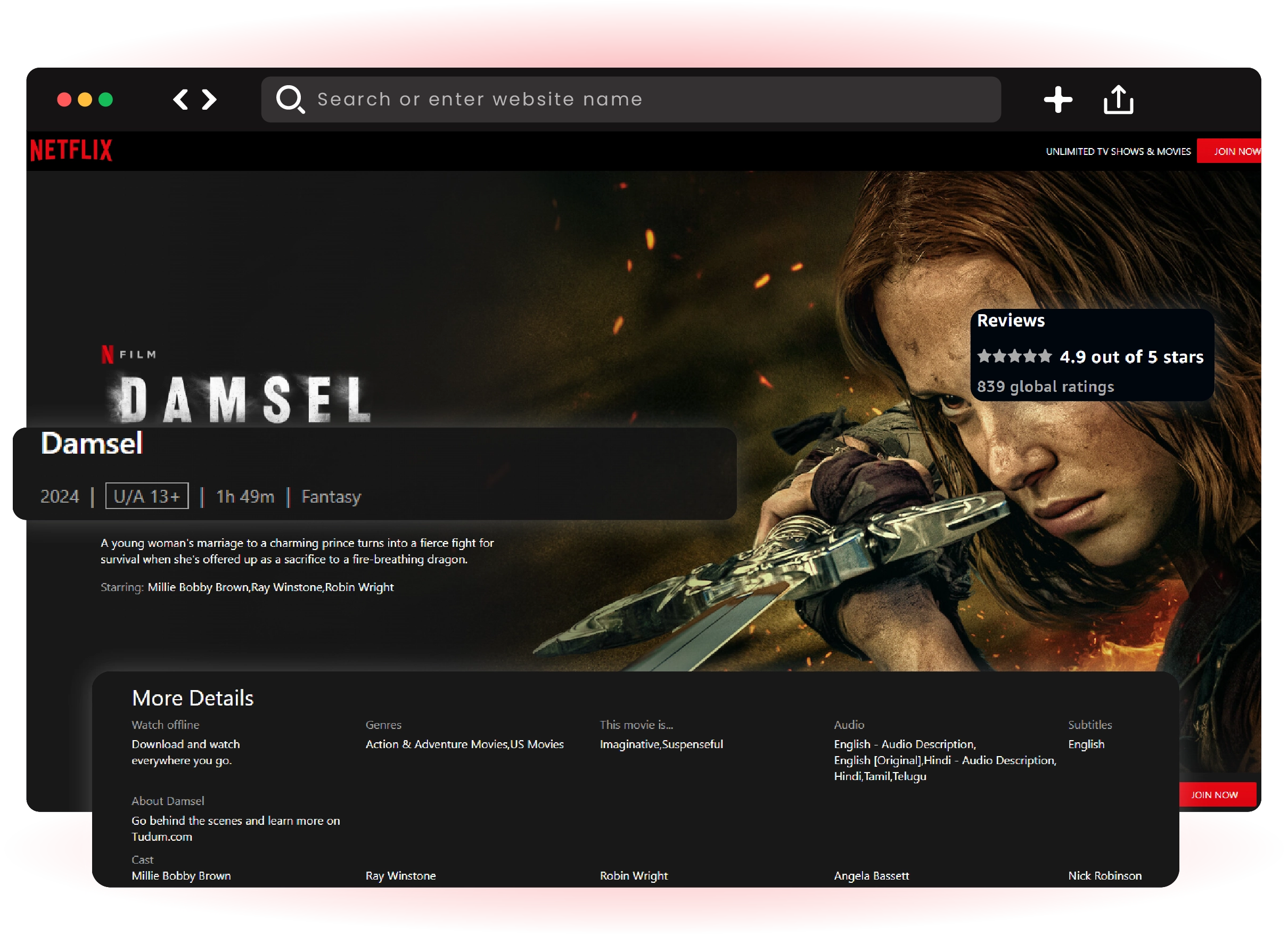This screenshot has height=935, width=1288.
Task: Click the share upload icon
Action: 1118,100
